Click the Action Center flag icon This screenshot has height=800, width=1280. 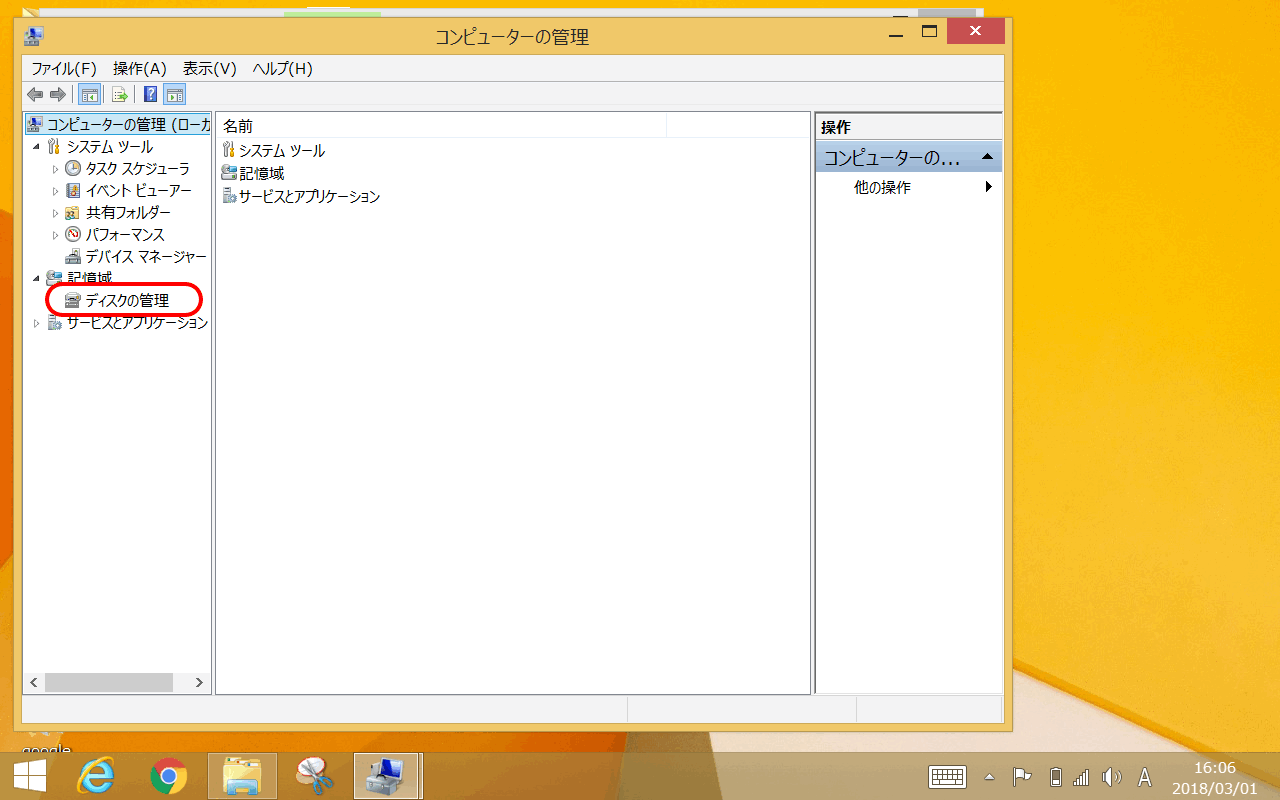(x=1022, y=777)
